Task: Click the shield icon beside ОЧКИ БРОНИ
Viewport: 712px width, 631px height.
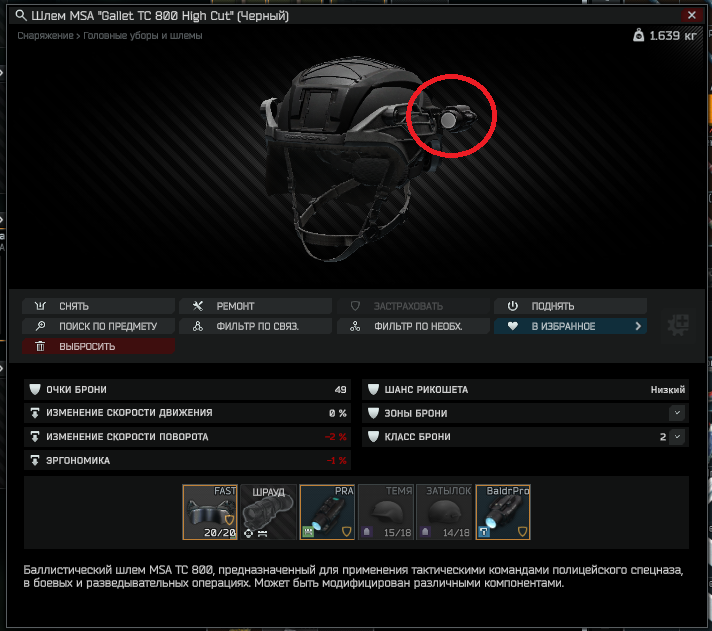Action: 35,389
